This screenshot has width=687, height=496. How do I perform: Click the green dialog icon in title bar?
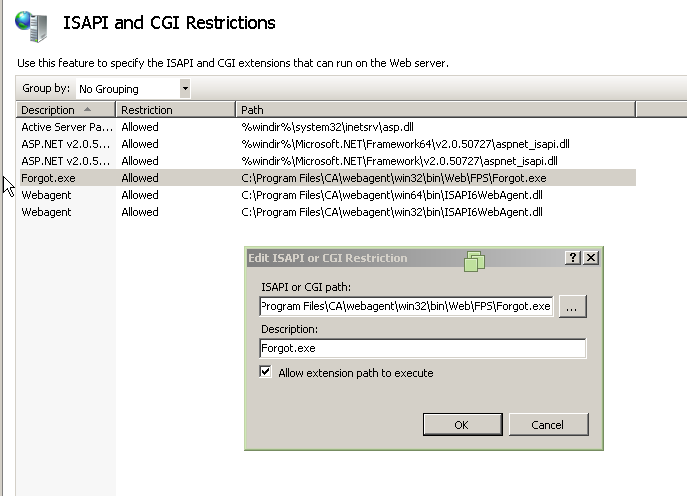(x=475, y=261)
